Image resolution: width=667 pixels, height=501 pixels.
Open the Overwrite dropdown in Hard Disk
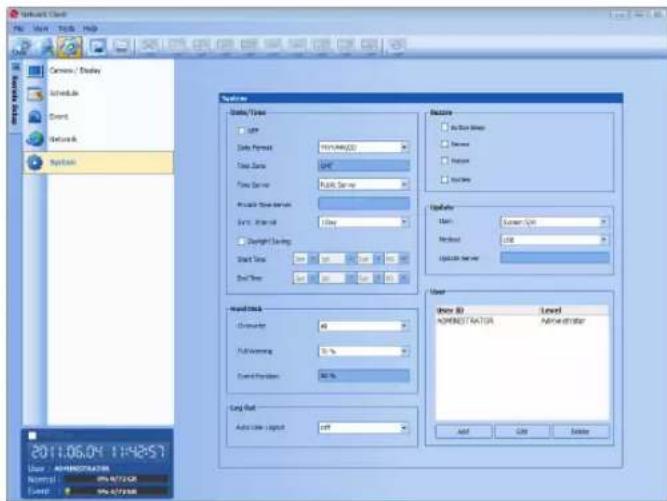point(364,326)
